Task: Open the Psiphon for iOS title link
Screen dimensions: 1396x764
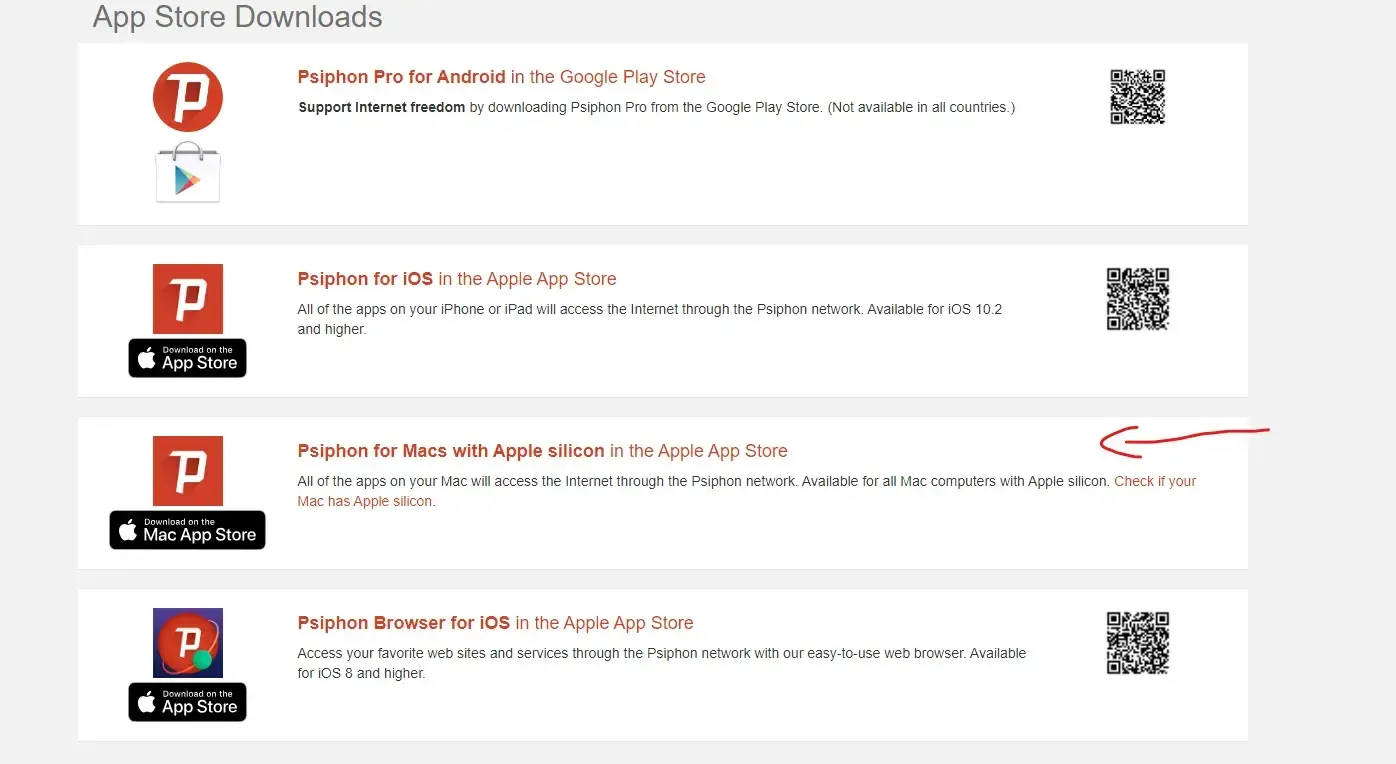Action: click(456, 279)
